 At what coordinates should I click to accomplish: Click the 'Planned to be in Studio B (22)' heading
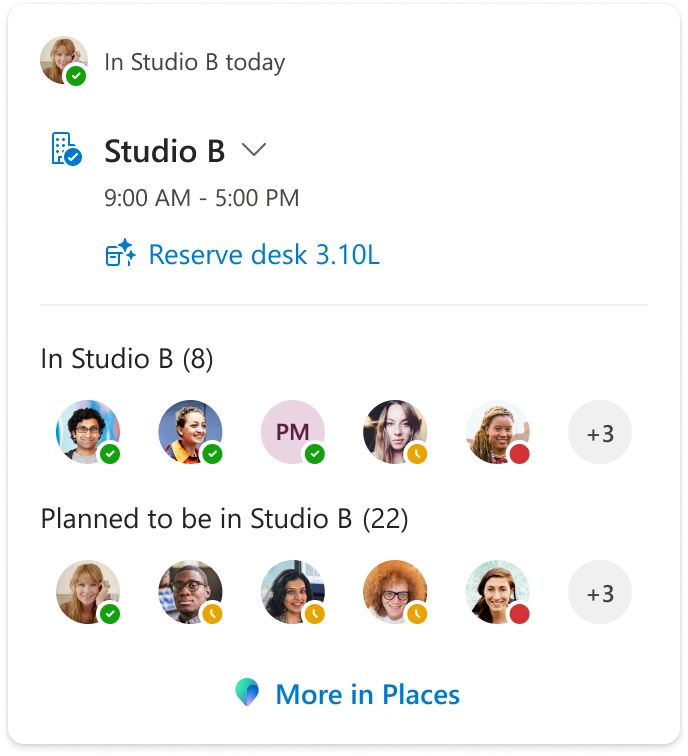[225, 519]
